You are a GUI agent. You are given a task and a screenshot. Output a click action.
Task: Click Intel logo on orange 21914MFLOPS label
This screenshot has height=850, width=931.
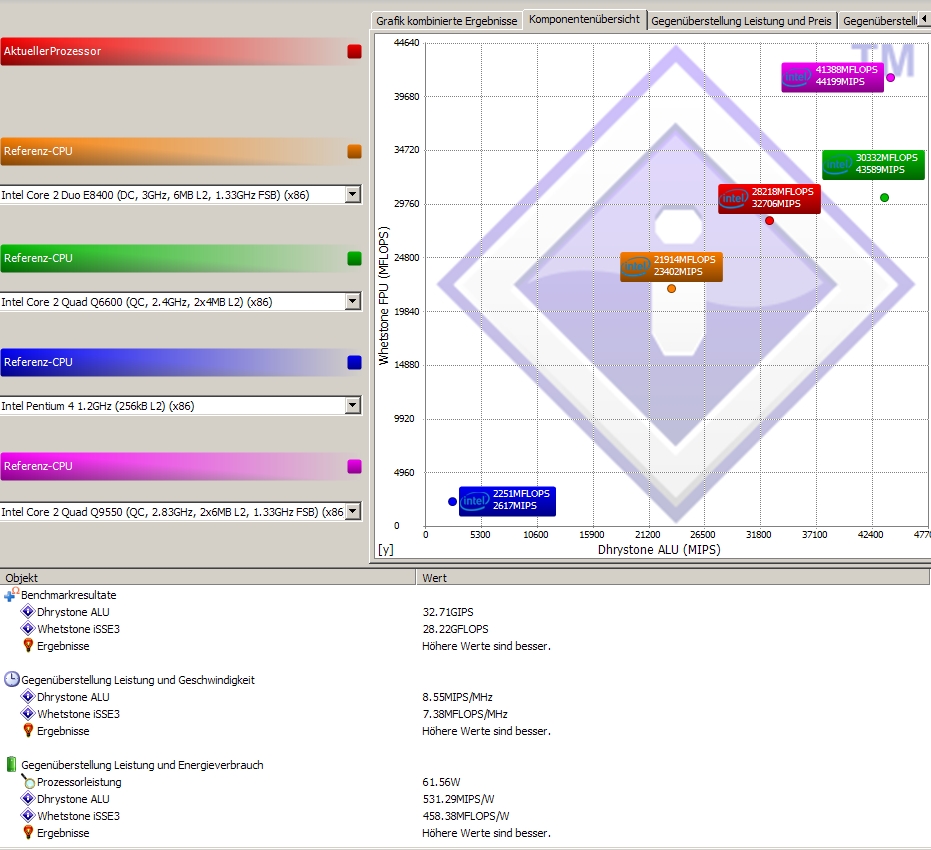tap(635, 267)
